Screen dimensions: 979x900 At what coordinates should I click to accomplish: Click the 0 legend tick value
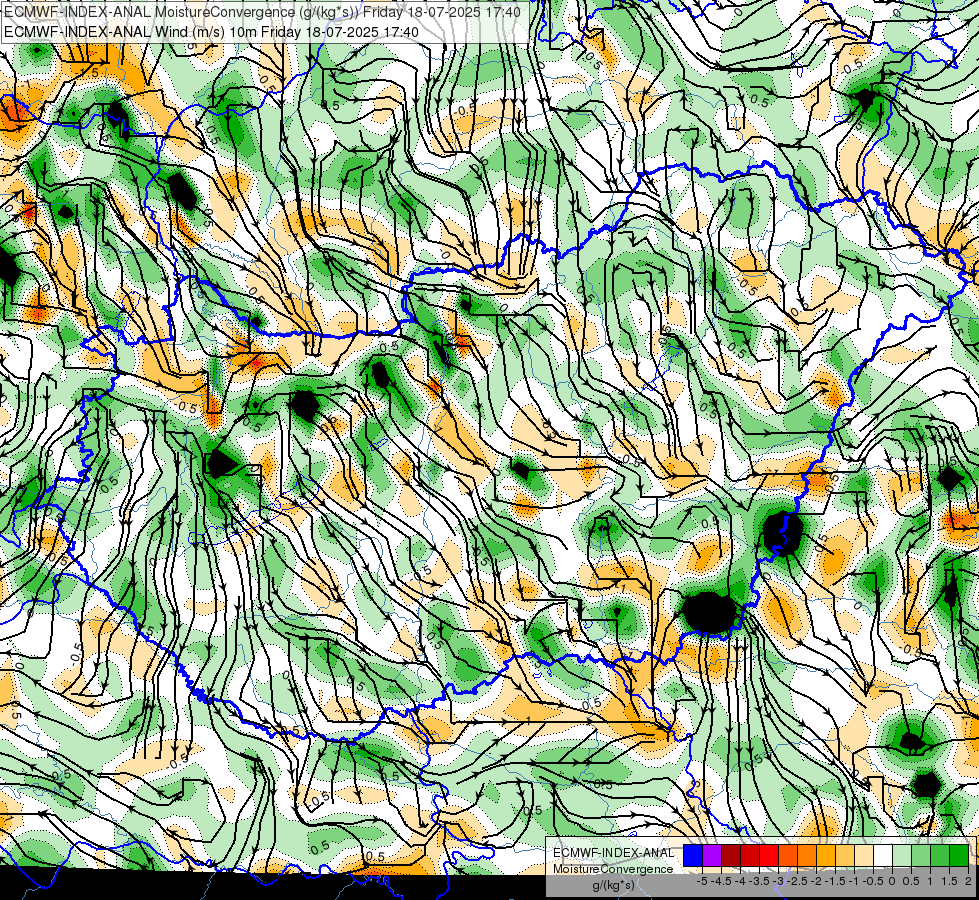892,881
